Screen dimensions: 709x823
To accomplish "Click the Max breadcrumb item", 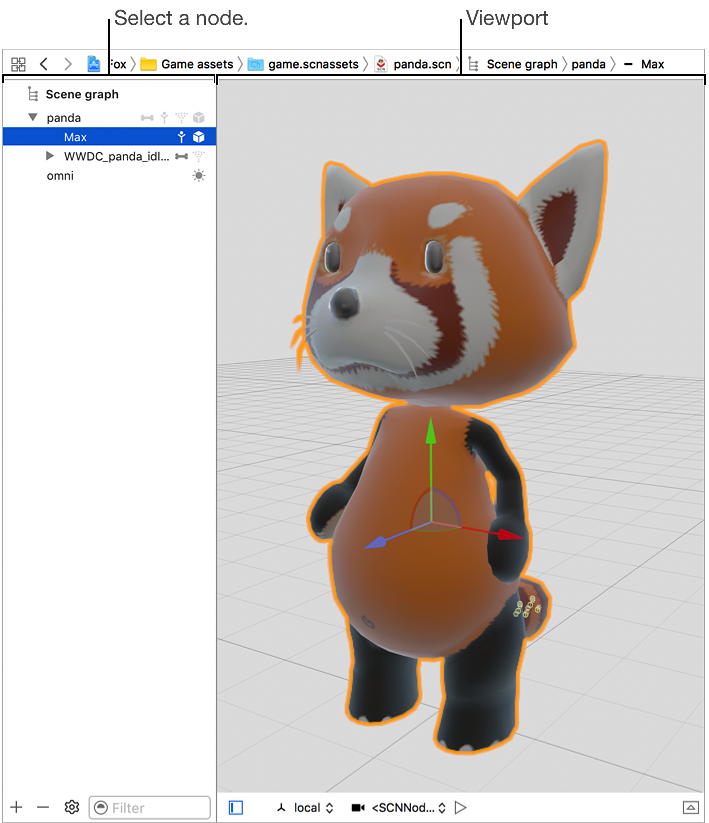I will tap(644, 64).
